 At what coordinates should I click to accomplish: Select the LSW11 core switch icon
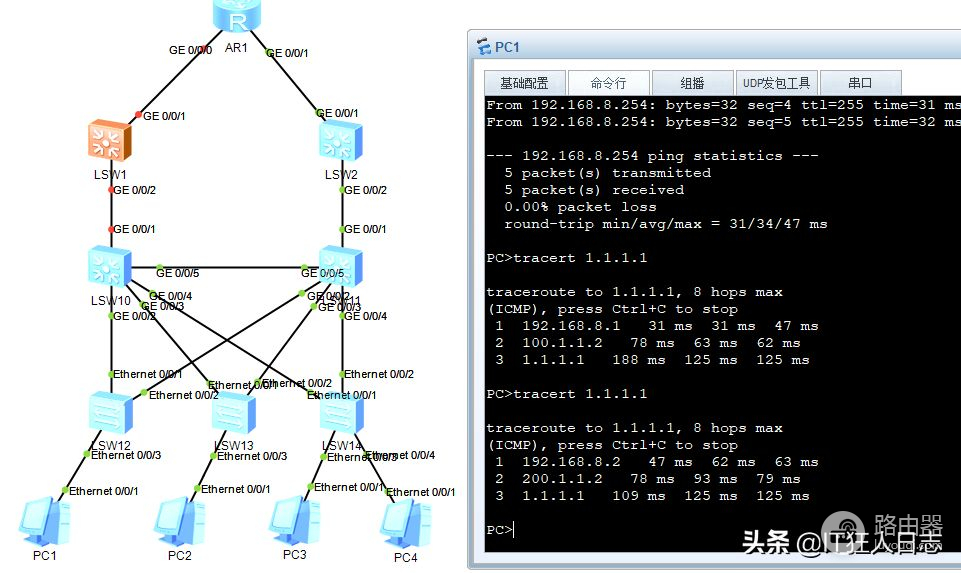341,266
